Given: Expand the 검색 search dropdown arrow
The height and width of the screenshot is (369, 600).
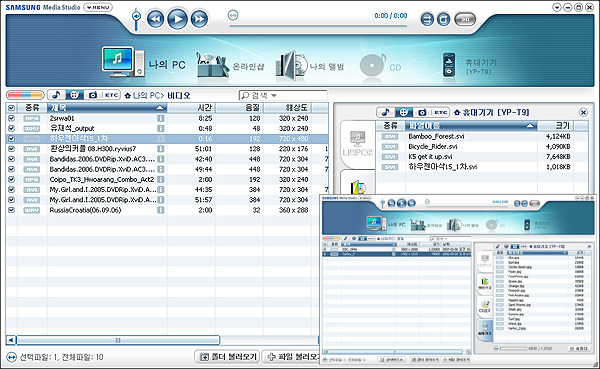Looking at the screenshot, I should (274, 95).
